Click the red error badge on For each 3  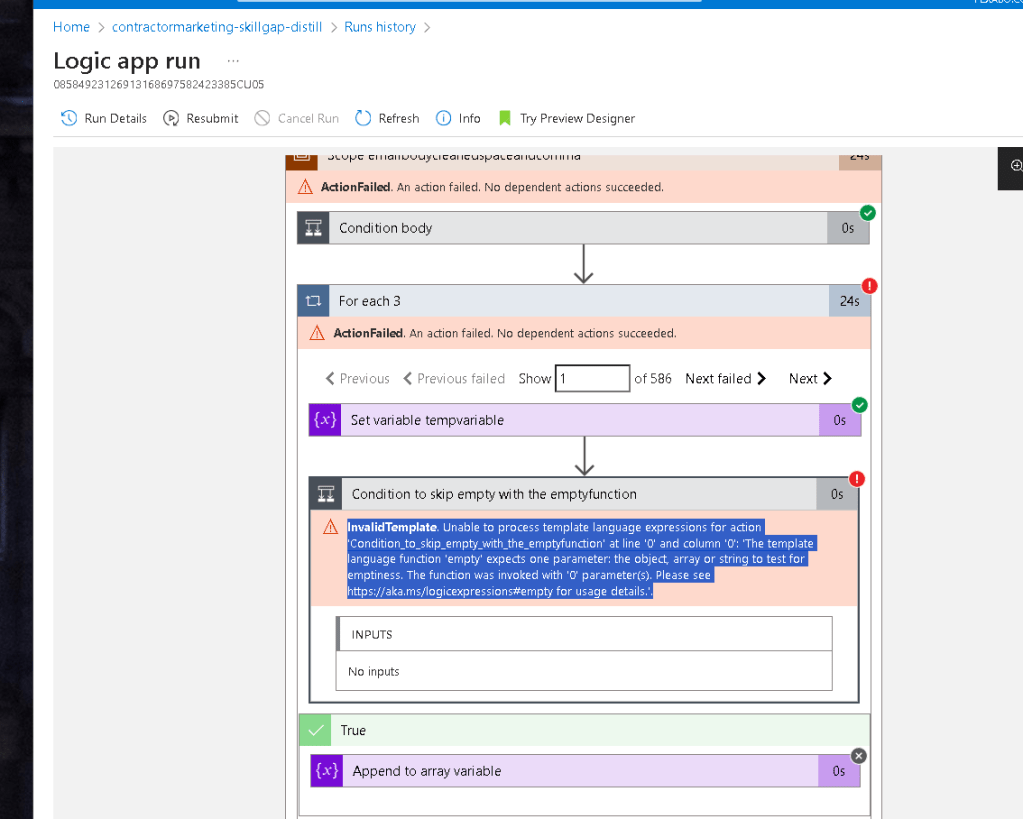point(870,286)
